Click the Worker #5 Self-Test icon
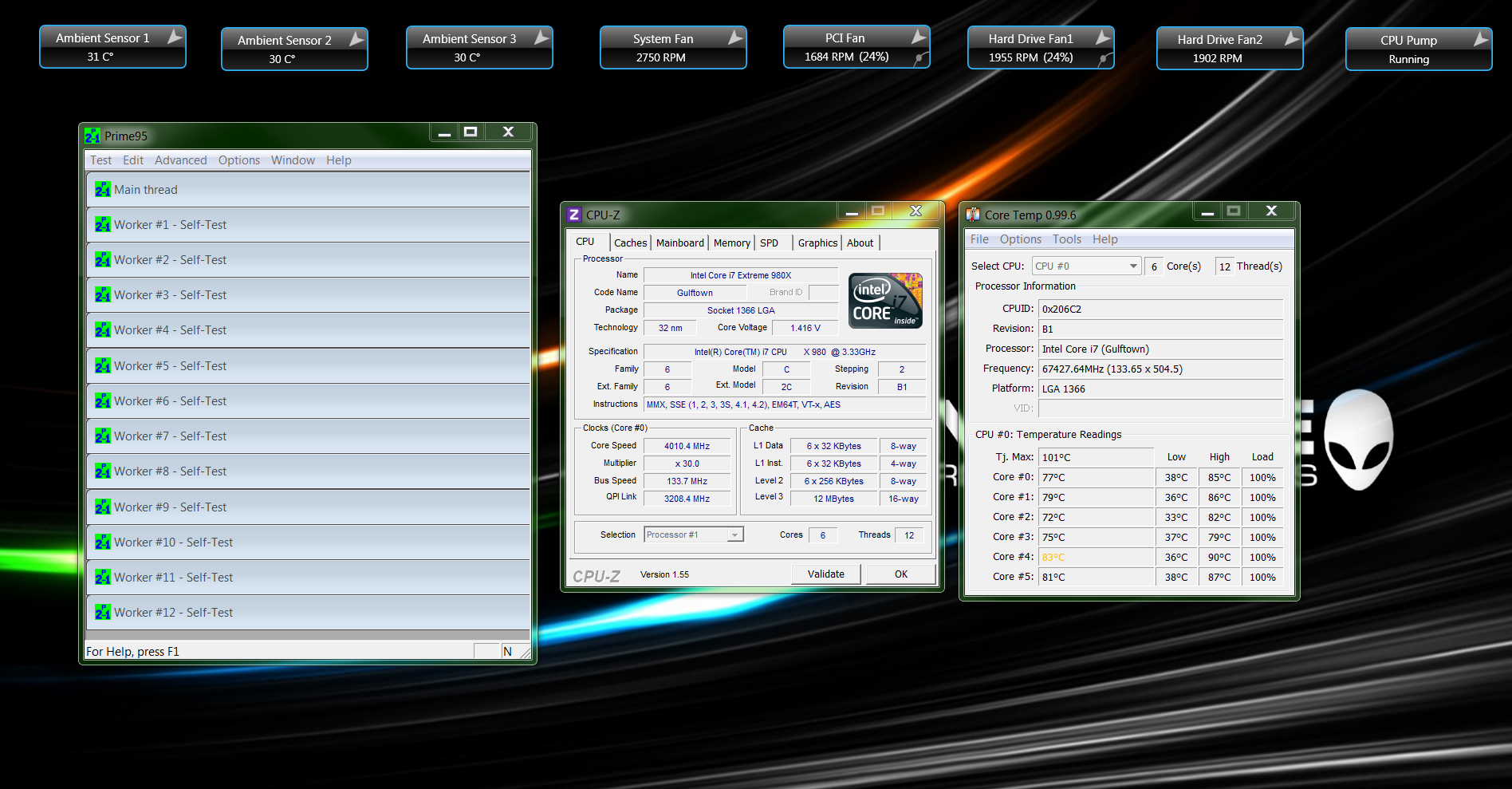This screenshot has height=789, width=1512. pos(103,366)
